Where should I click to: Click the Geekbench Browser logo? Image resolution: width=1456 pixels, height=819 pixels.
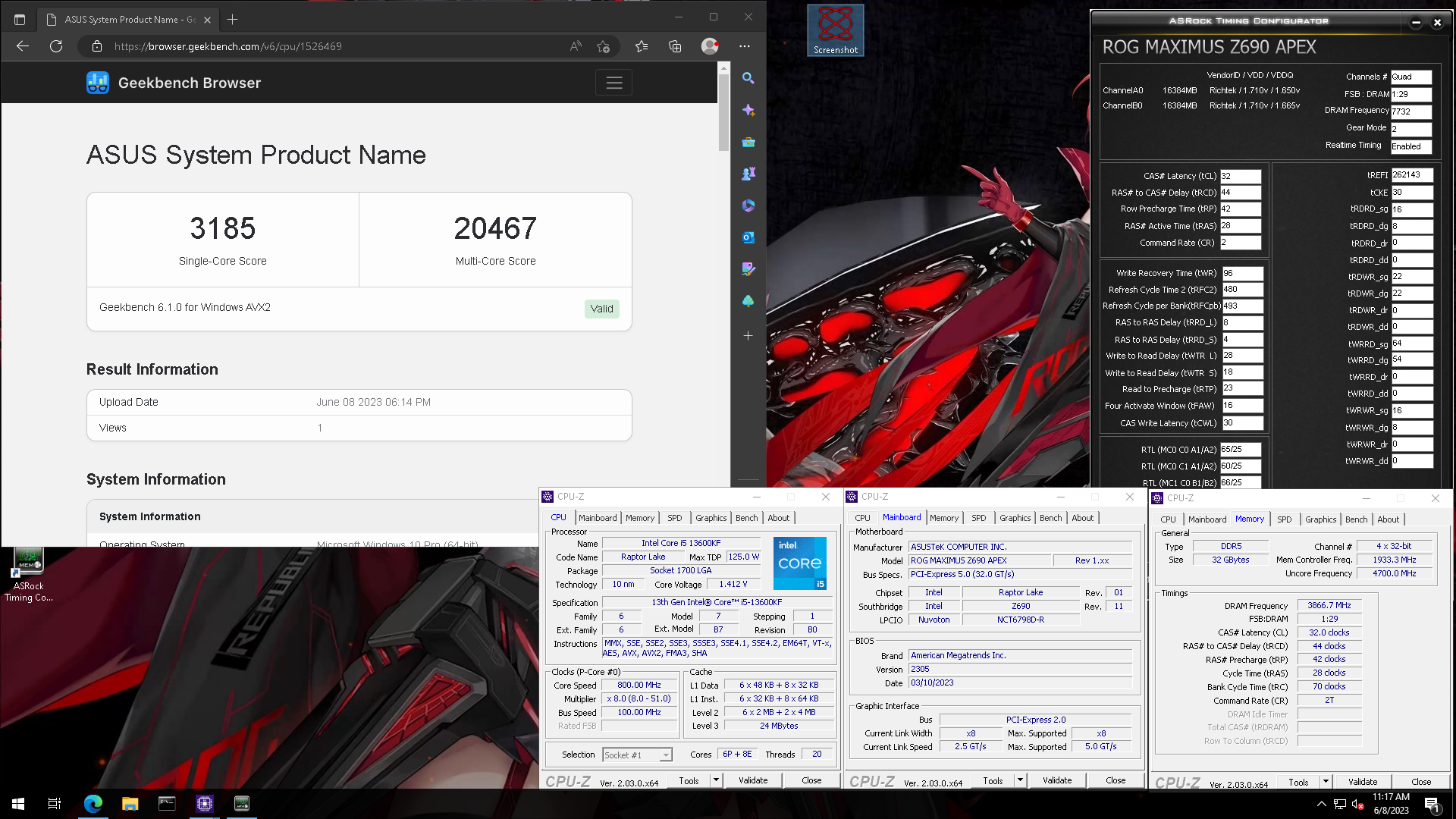[x=174, y=83]
